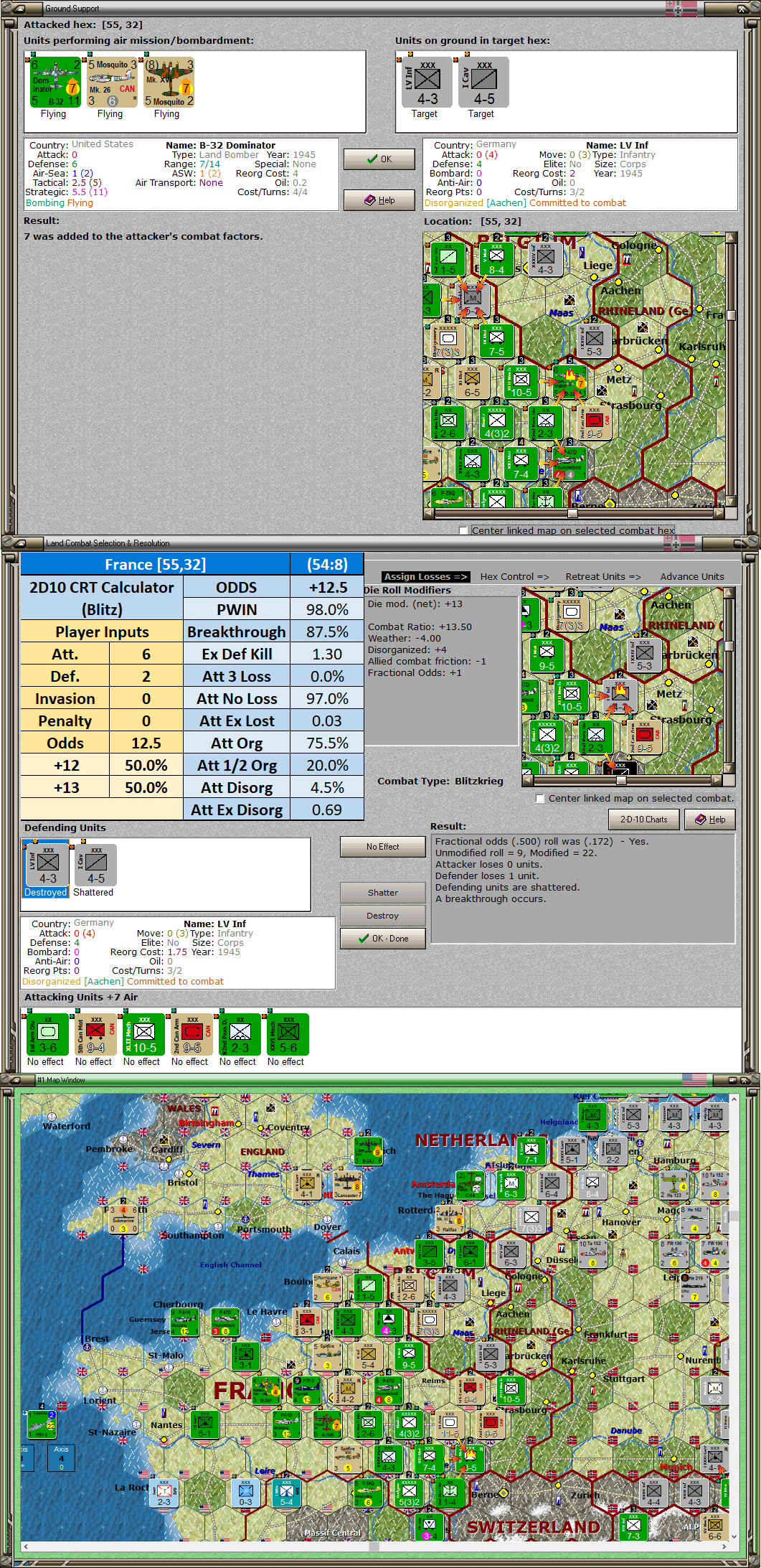Click the 4(3)2 unit on Ground Support map
Screen dimensions: 761x1568
[x=496, y=423]
